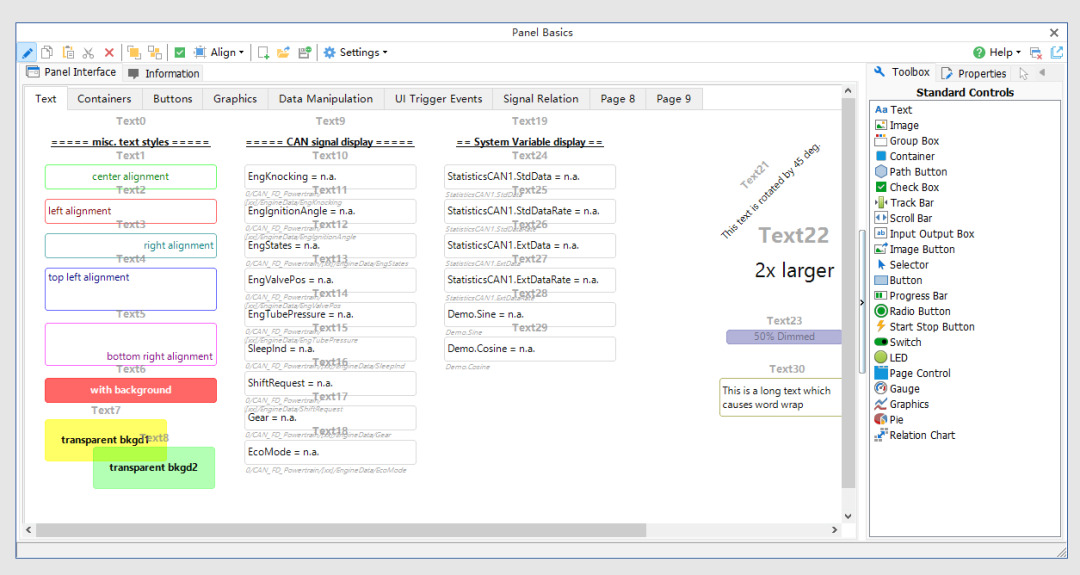Click the red X delete icon
Screen dimensions: 1080x575
109,52
